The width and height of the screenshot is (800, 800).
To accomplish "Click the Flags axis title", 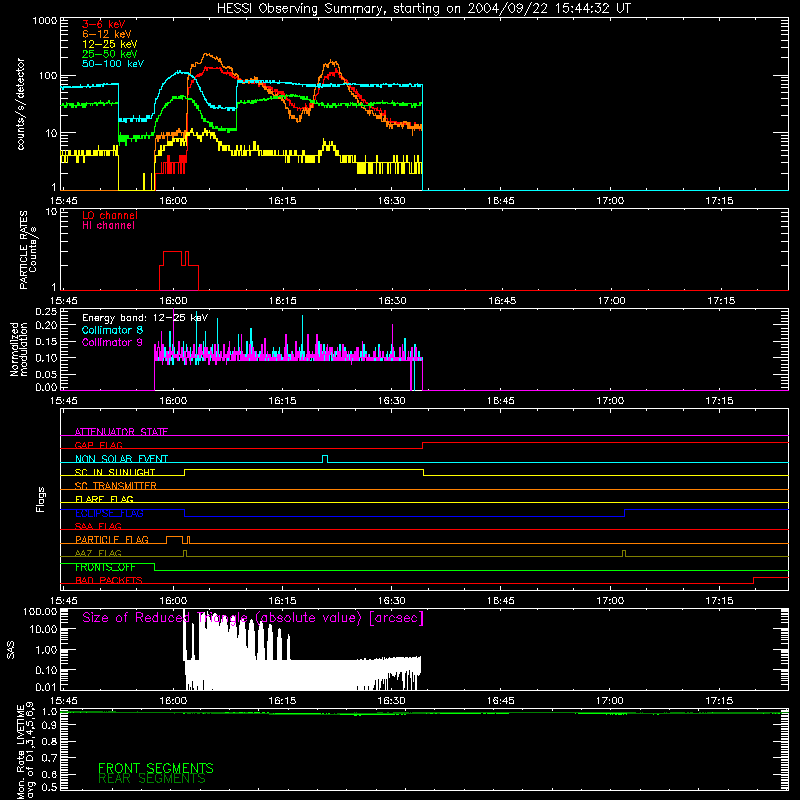I will tap(41, 499).
